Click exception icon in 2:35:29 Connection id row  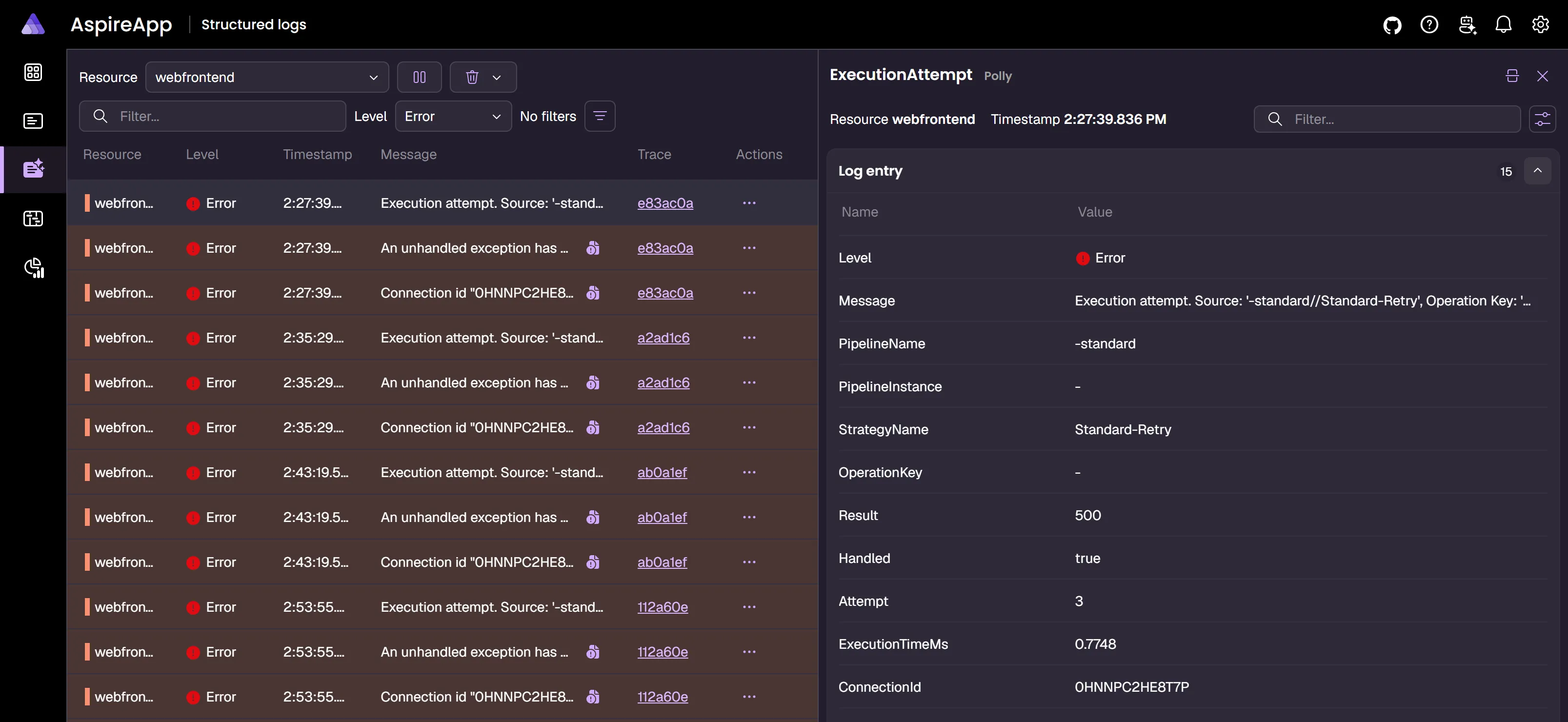[x=592, y=428]
